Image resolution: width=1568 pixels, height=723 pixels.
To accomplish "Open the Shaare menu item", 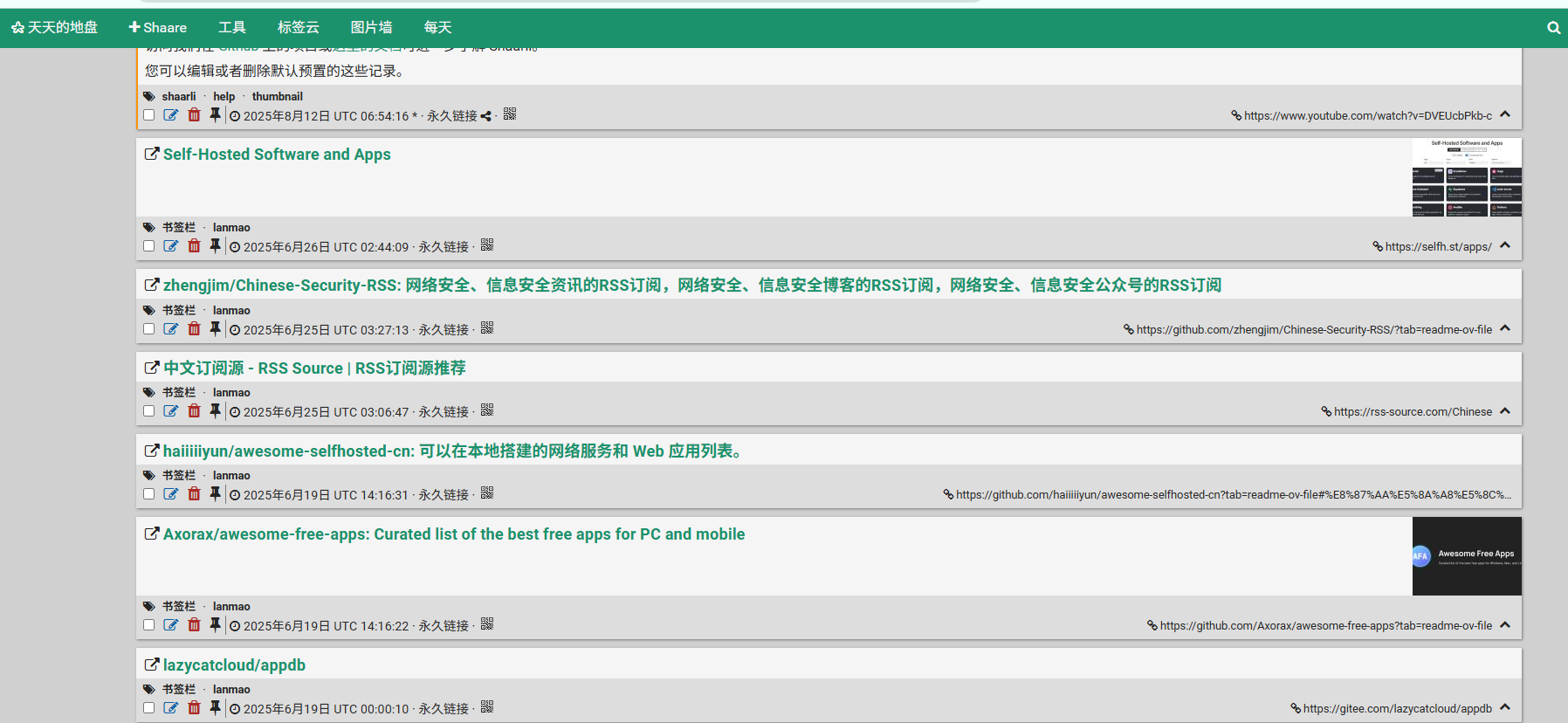I will (158, 28).
